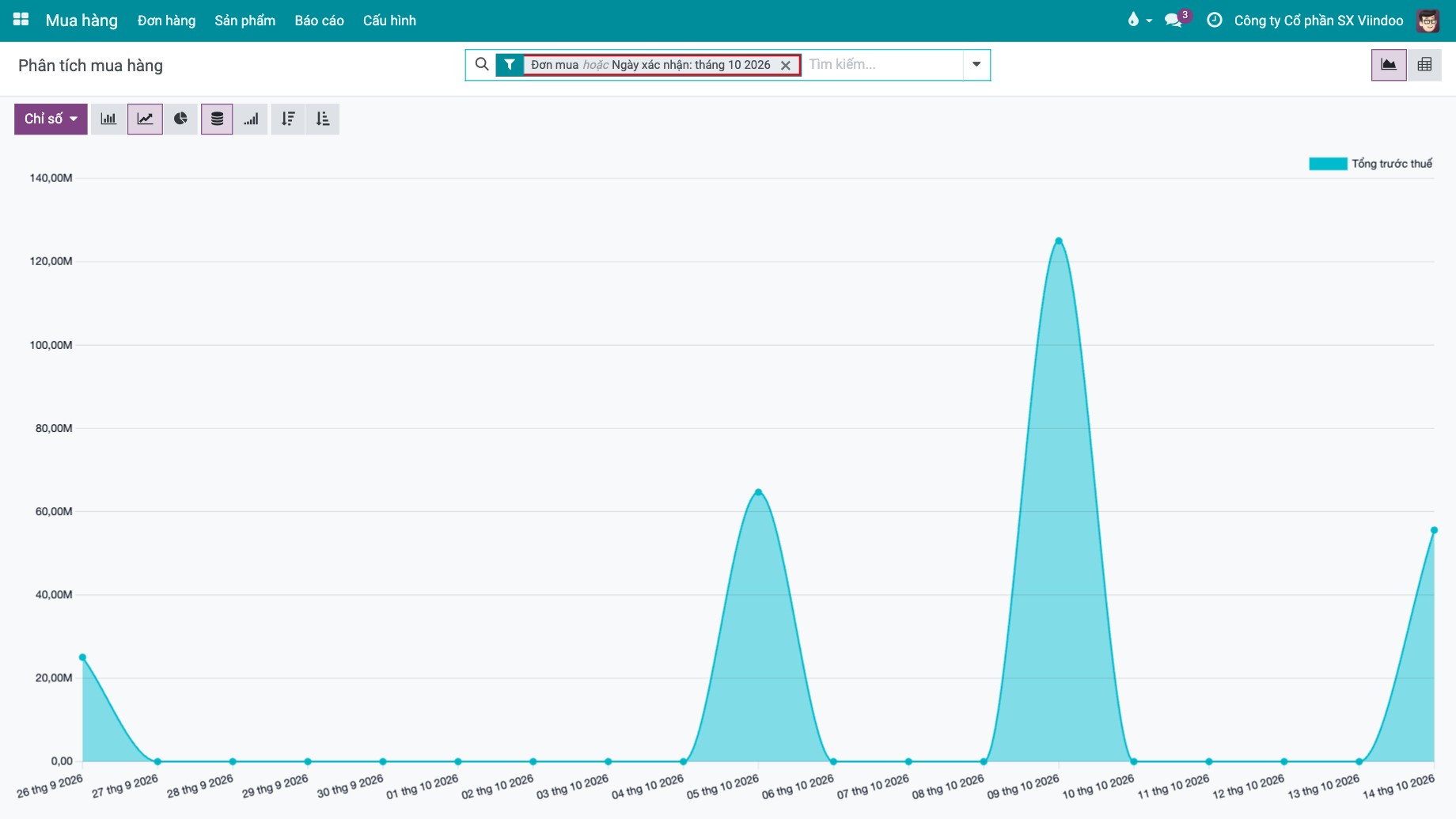Open the water drop debug icon

(1133, 20)
